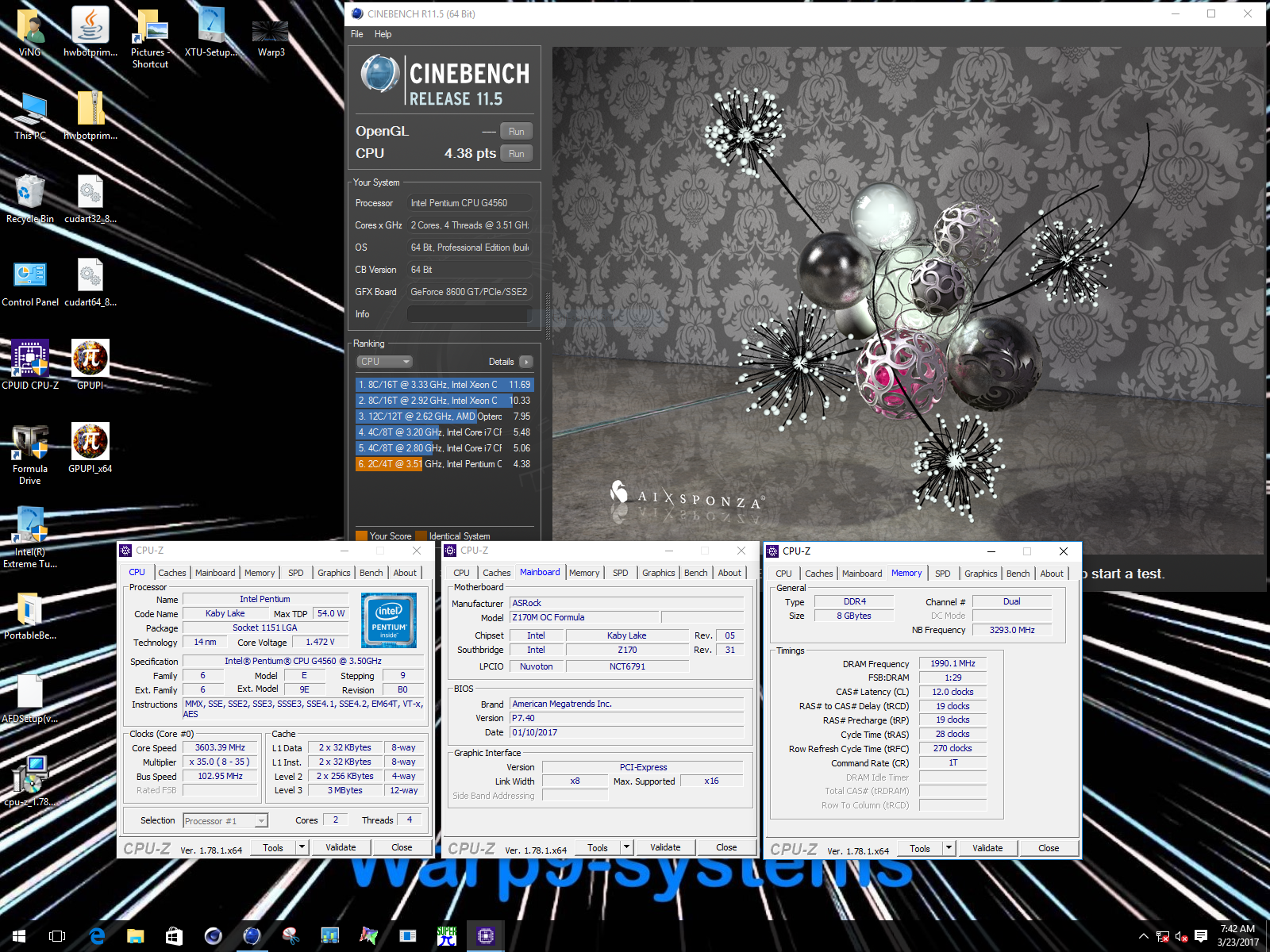The height and width of the screenshot is (952, 1270).
Task: Switch to SPD tab in middle CPU-Z window
Action: tap(620, 573)
